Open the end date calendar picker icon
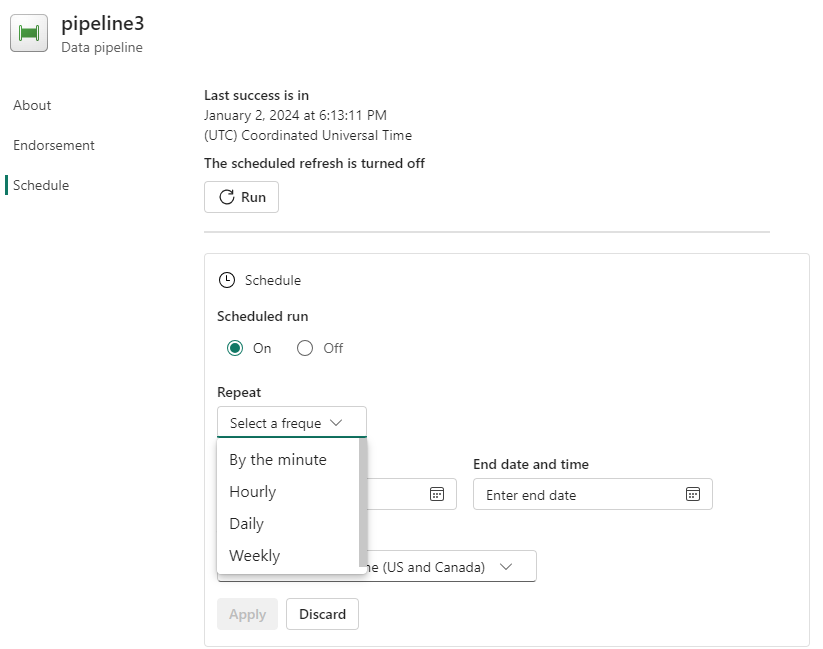This screenshot has width=823, height=649. (693, 494)
